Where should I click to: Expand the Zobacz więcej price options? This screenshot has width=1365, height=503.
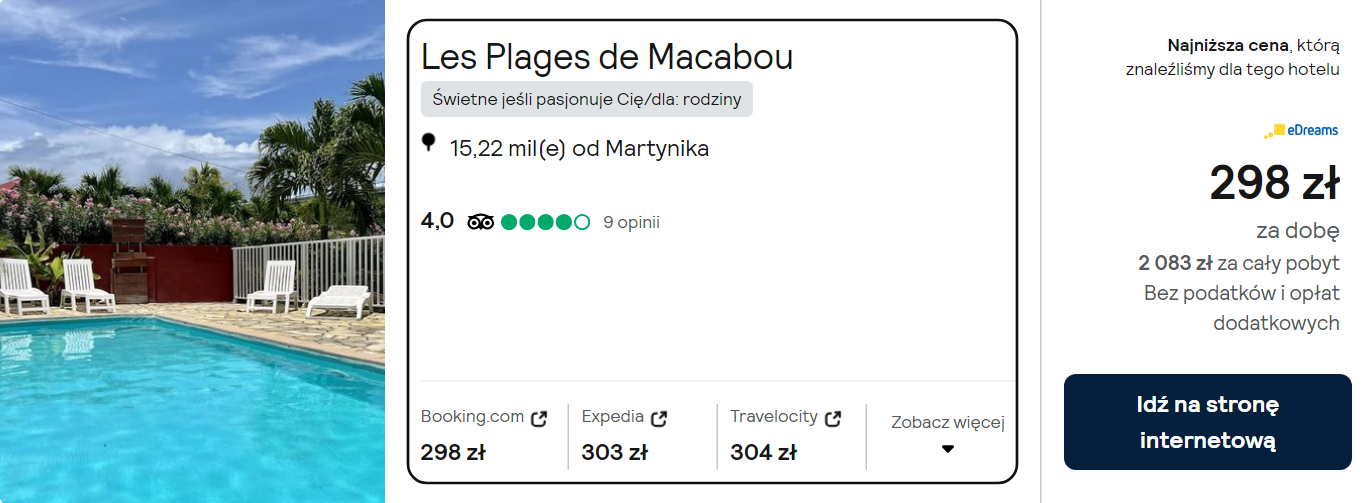[x=947, y=423]
